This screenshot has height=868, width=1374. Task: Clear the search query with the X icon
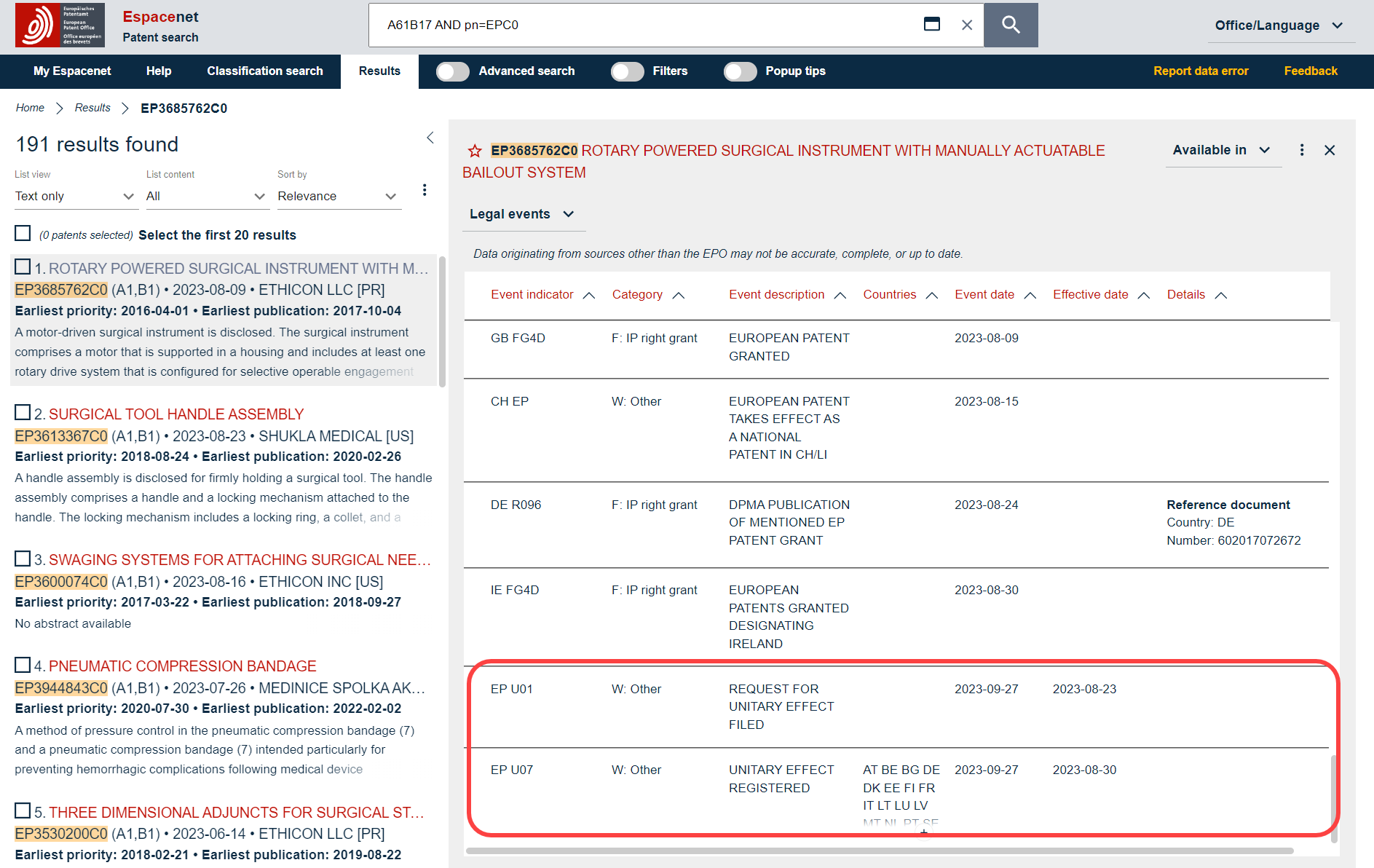[x=966, y=25]
